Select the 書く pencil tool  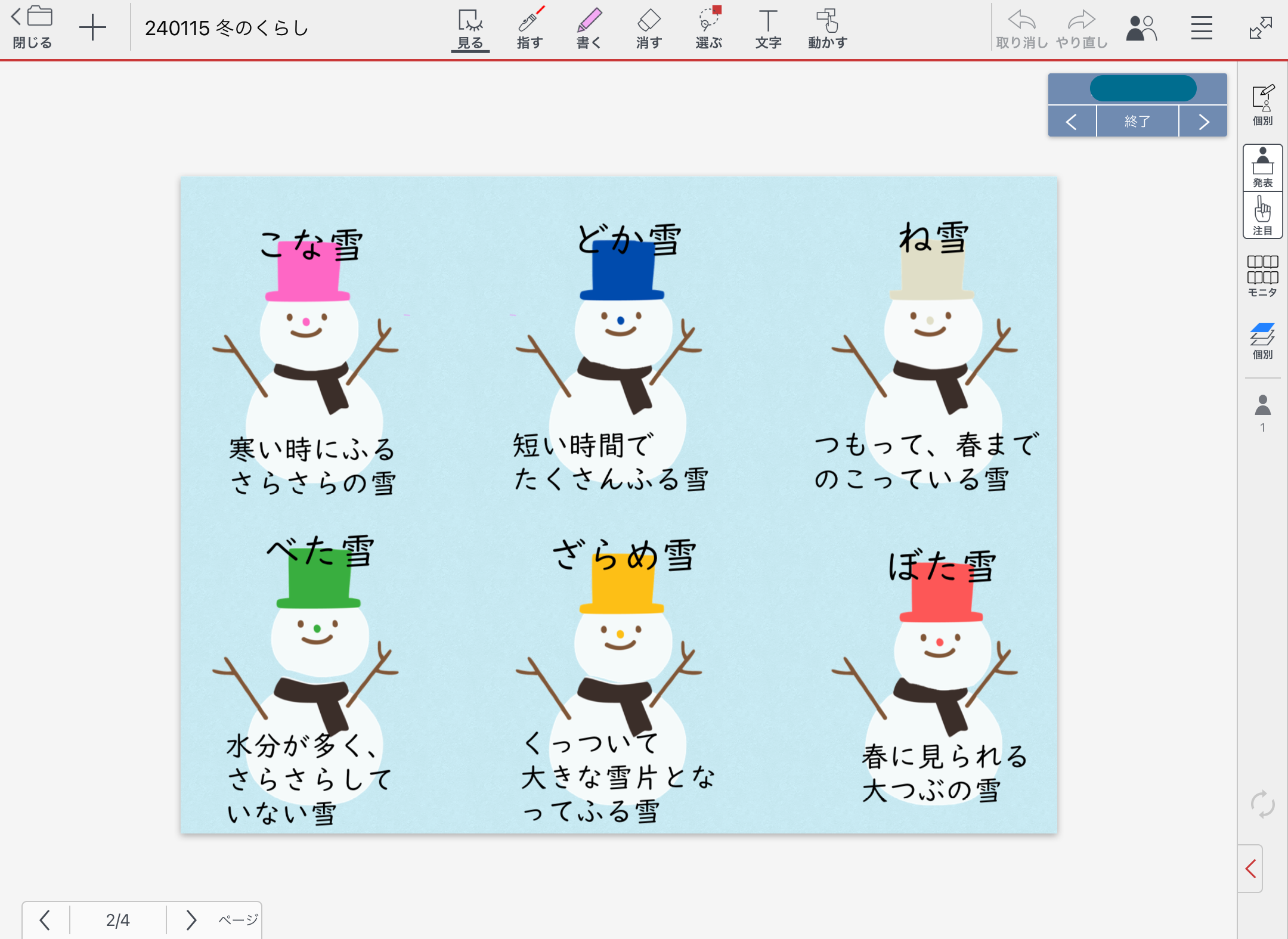589,28
